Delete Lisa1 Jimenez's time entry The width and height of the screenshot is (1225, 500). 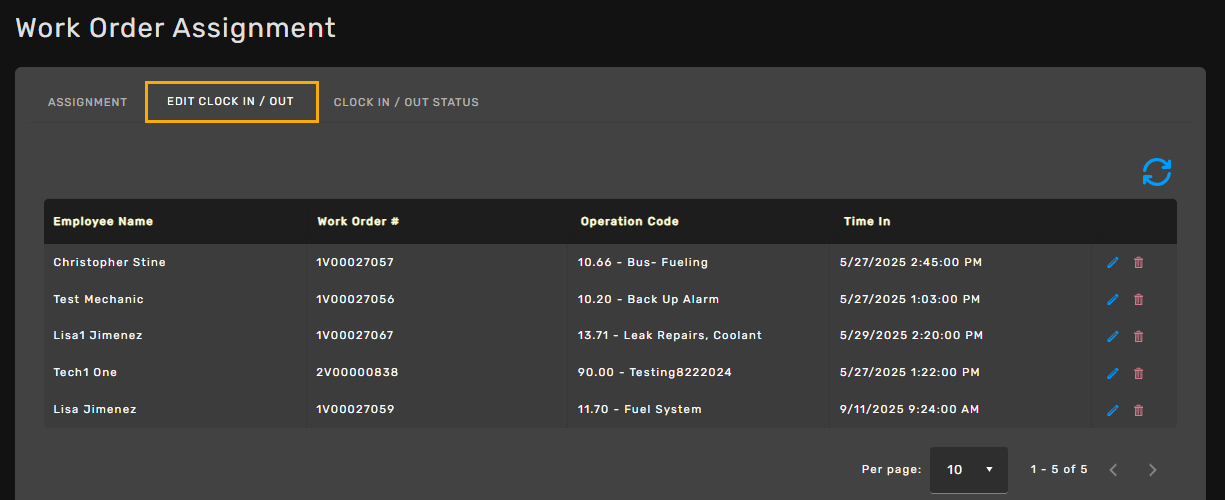click(x=1138, y=336)
